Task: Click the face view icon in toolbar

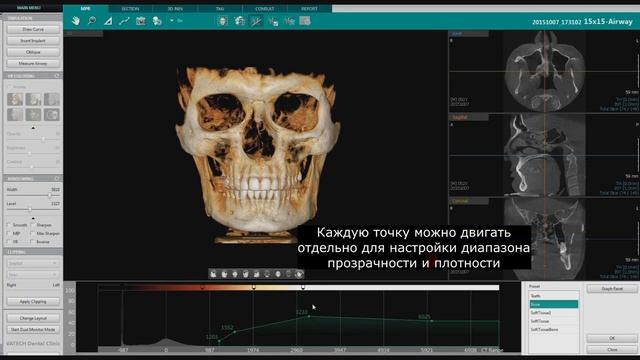Action: 222,21
